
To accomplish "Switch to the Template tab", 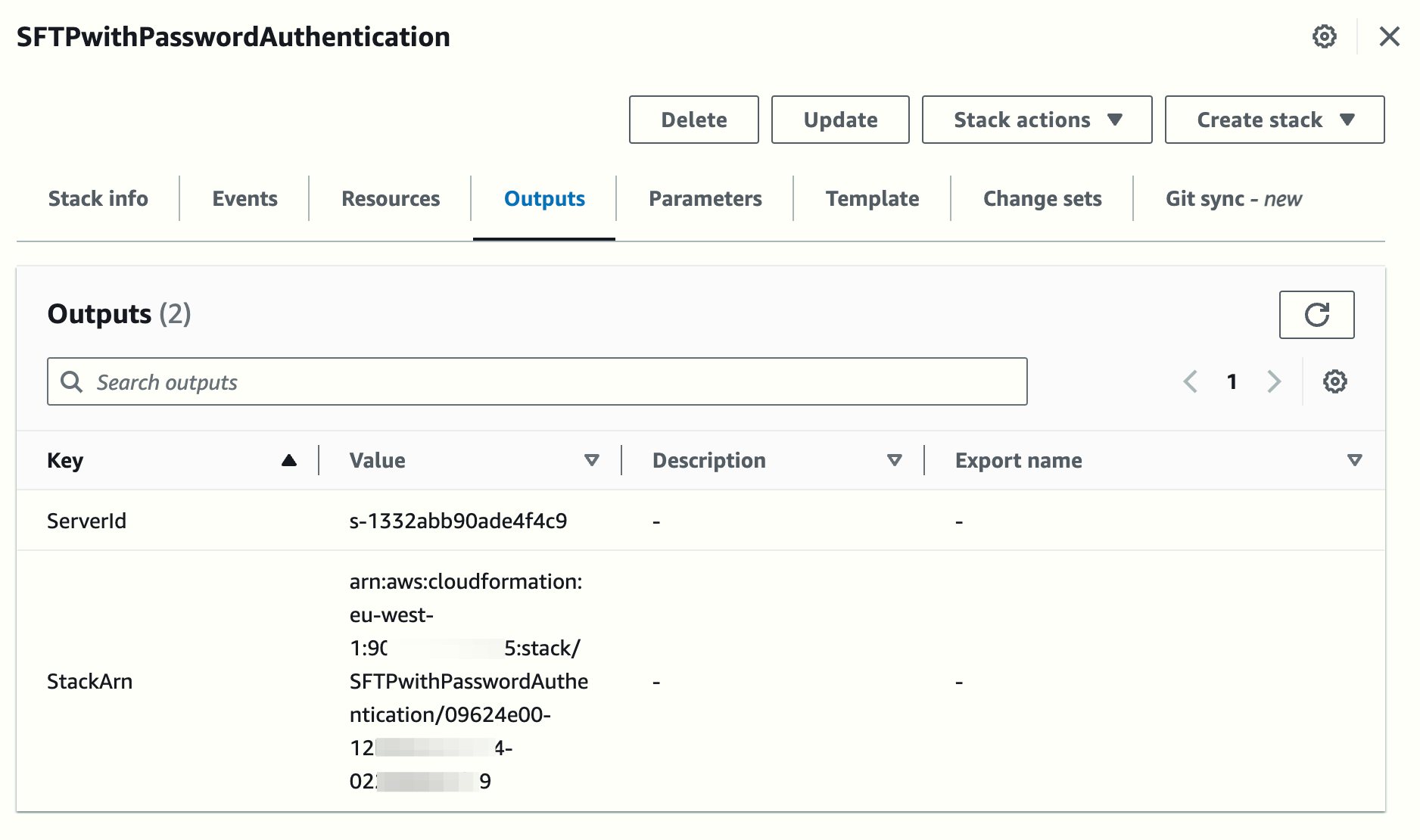I will pyautogui.click(x=872, y=198).
